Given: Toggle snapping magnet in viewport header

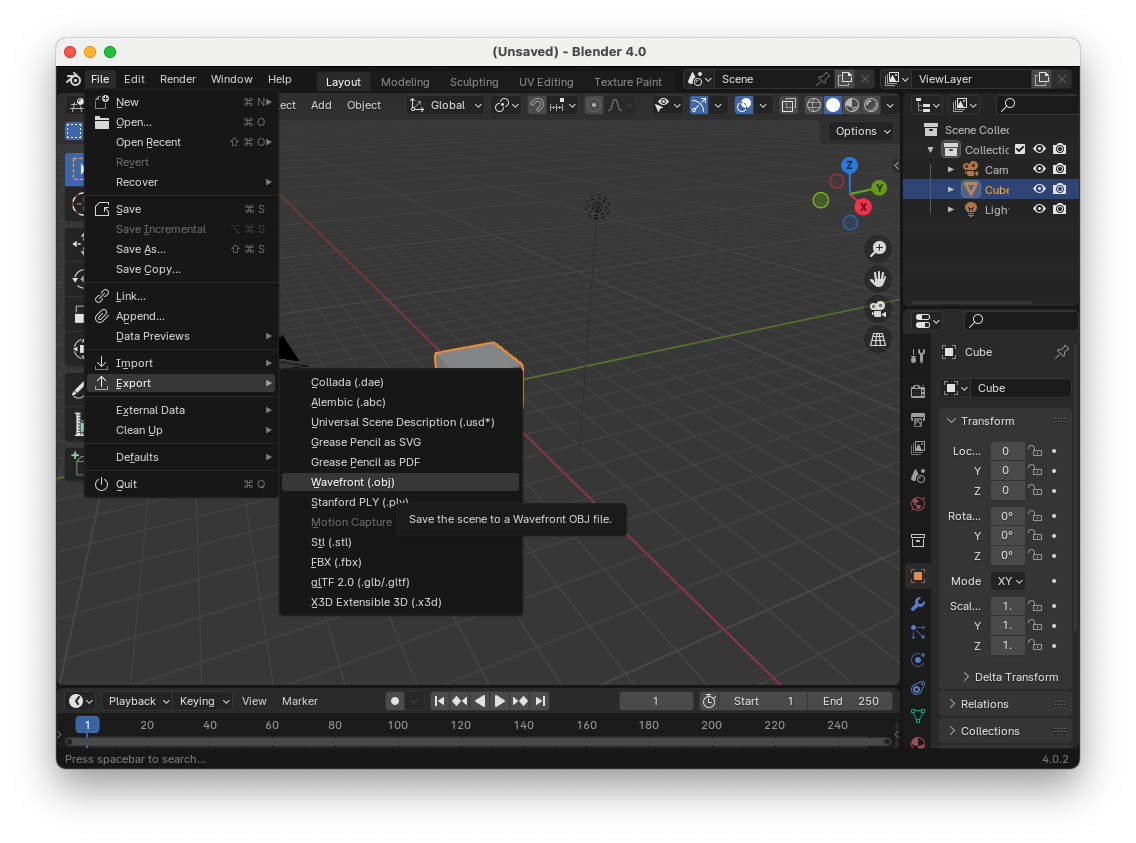Looking at the screenshot, I should click(537, 105).
